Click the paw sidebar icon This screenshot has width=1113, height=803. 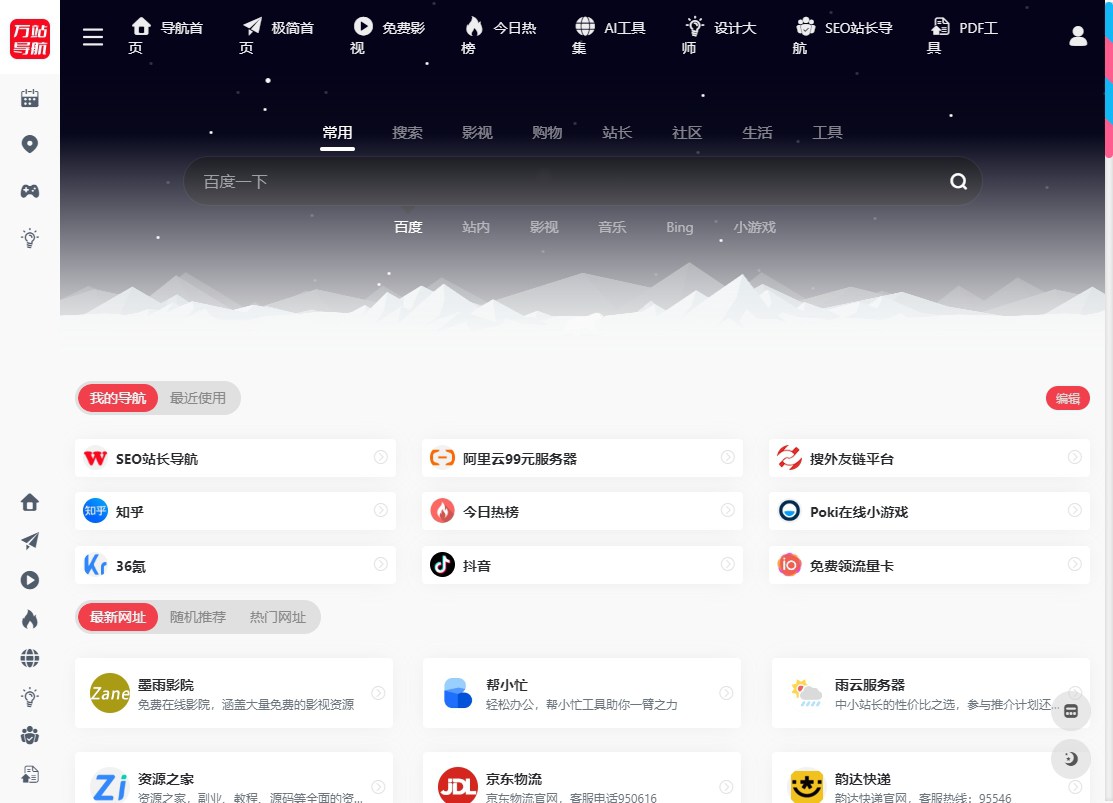pos(30,736)
